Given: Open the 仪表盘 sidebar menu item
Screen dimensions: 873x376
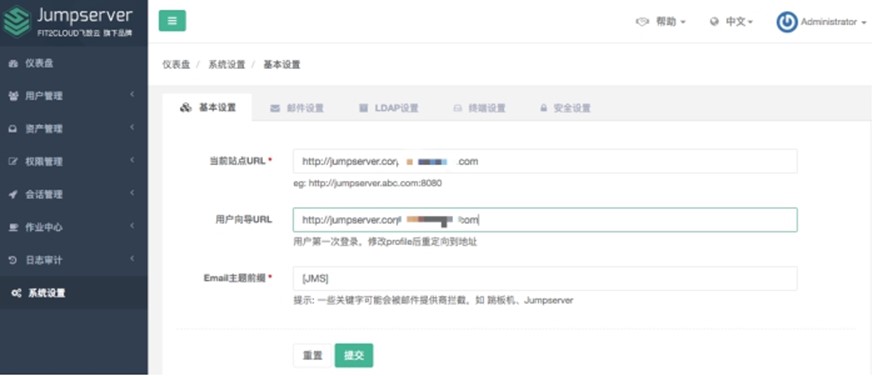Looking at the screenshot, I should click(x=74, y=64).
